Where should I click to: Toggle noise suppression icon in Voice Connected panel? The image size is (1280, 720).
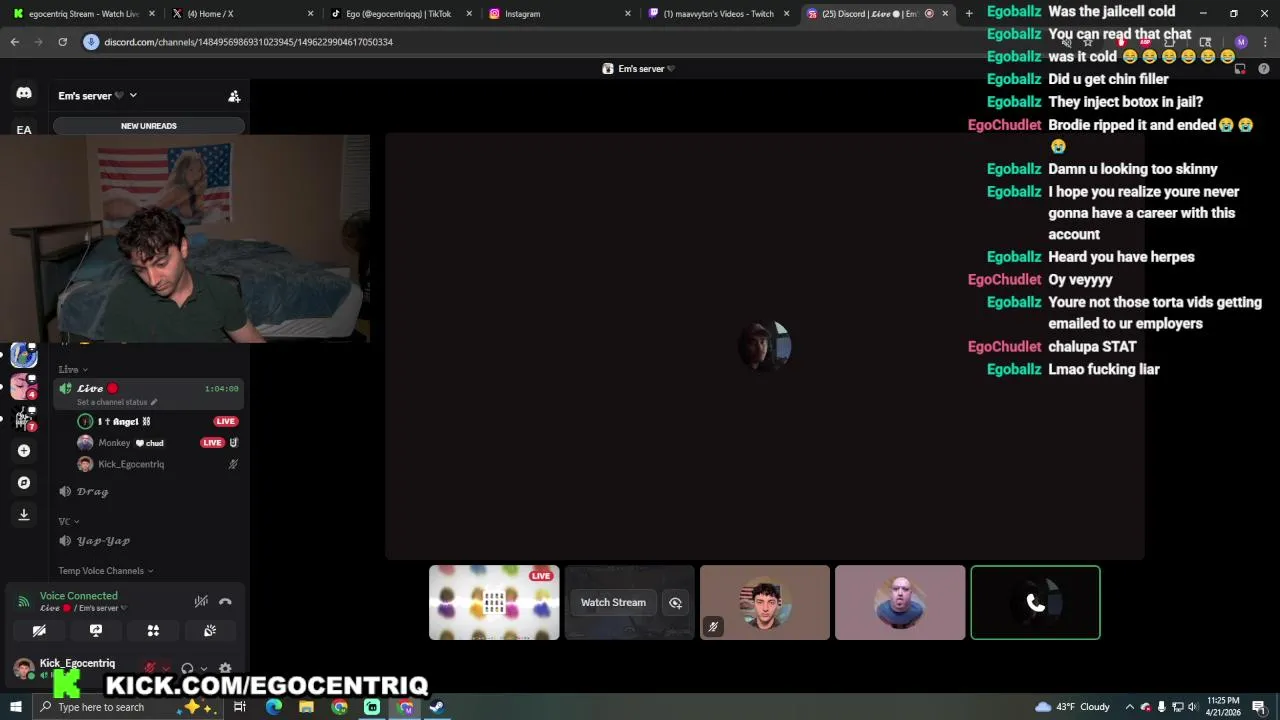tap(201, 601)
